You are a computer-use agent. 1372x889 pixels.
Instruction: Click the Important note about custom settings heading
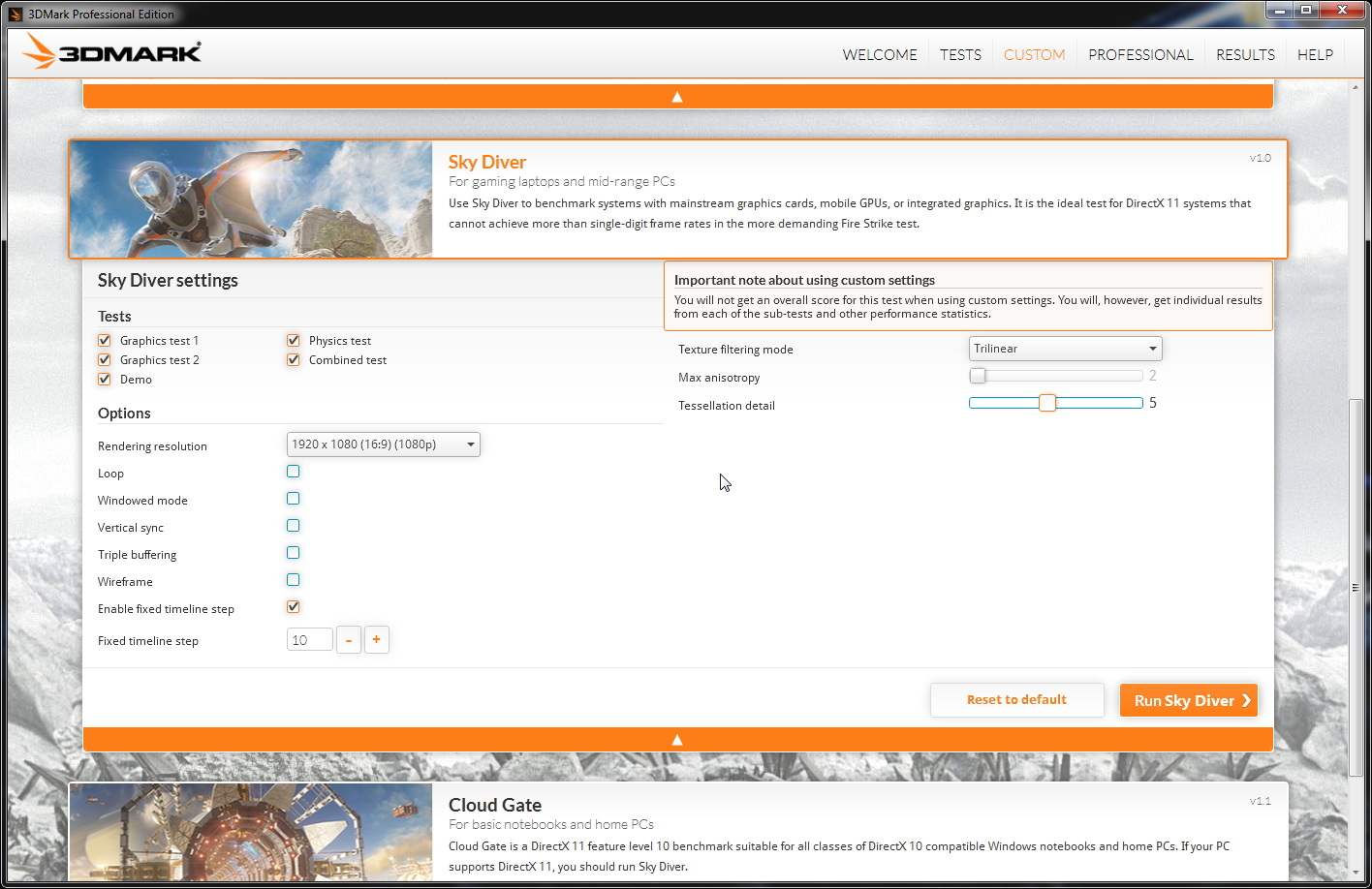804,280
